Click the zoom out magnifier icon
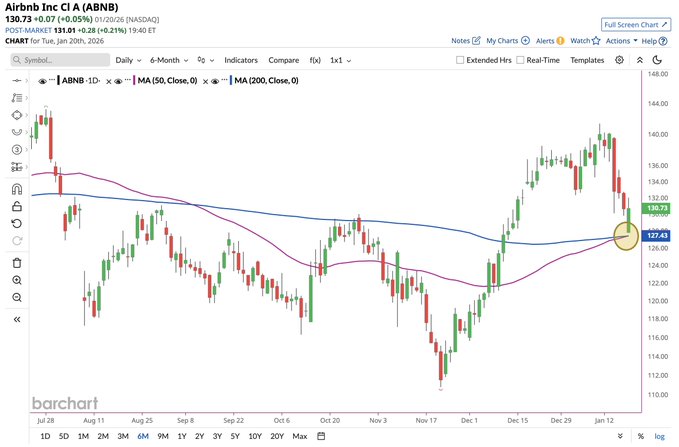Screen dimensions: 679x447 click(17, 297)
